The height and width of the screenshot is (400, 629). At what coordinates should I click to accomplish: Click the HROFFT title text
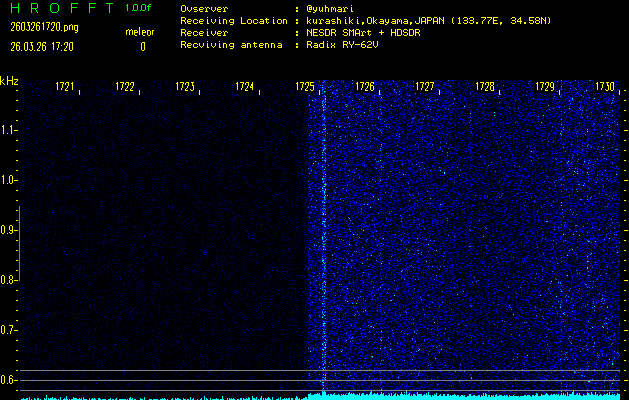(x=62, y=8)
